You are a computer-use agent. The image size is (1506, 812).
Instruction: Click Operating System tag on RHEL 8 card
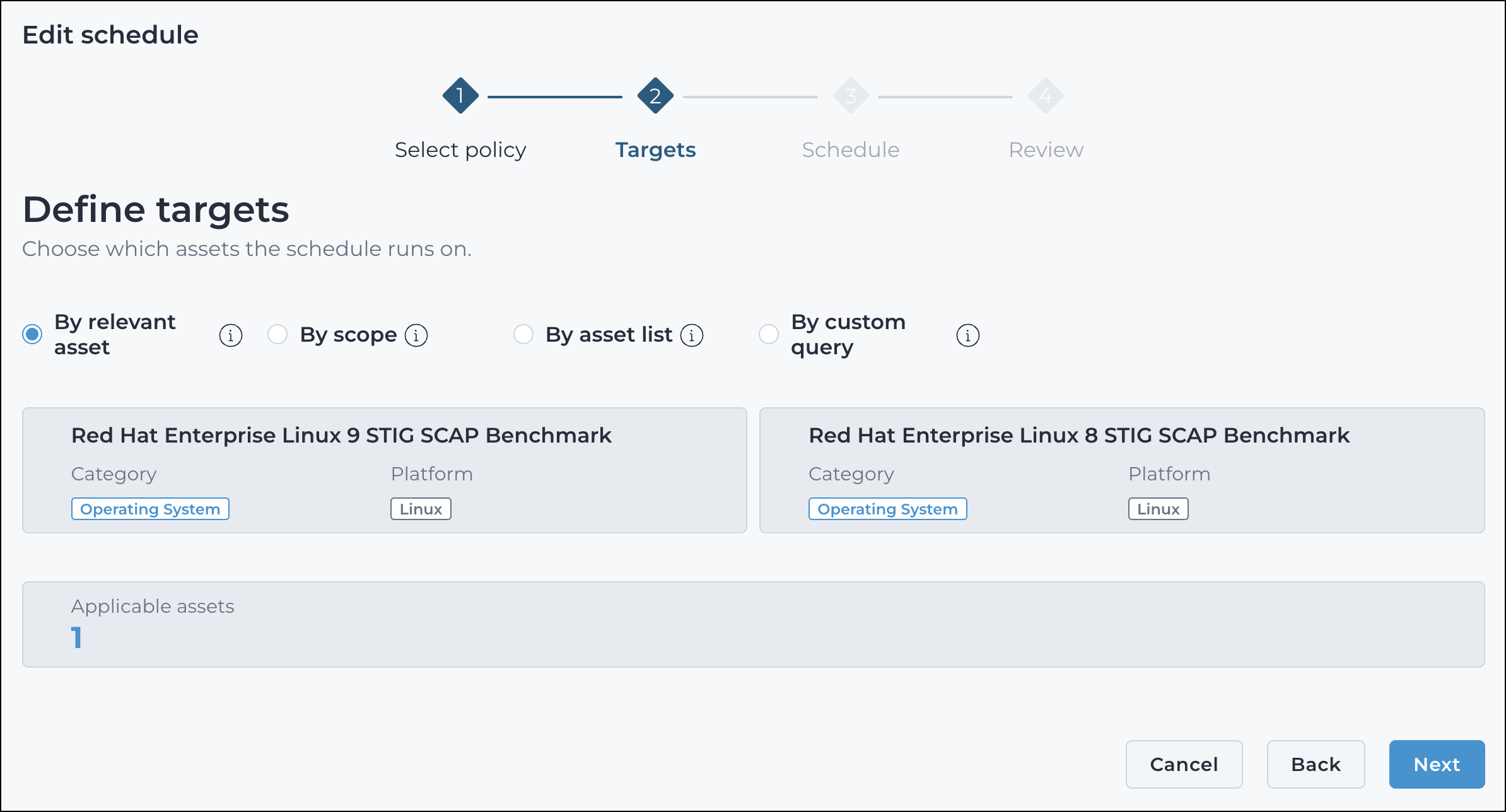point(887,509)
